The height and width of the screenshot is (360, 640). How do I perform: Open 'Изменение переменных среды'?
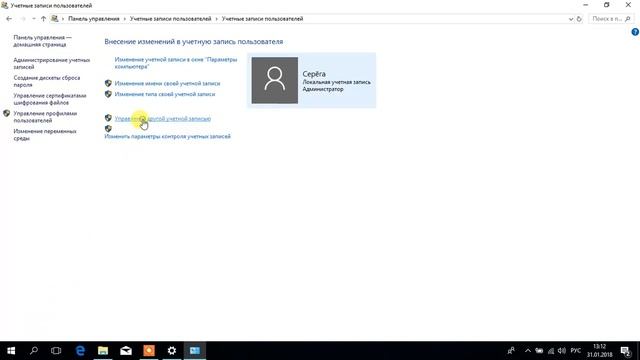point(45,135)
